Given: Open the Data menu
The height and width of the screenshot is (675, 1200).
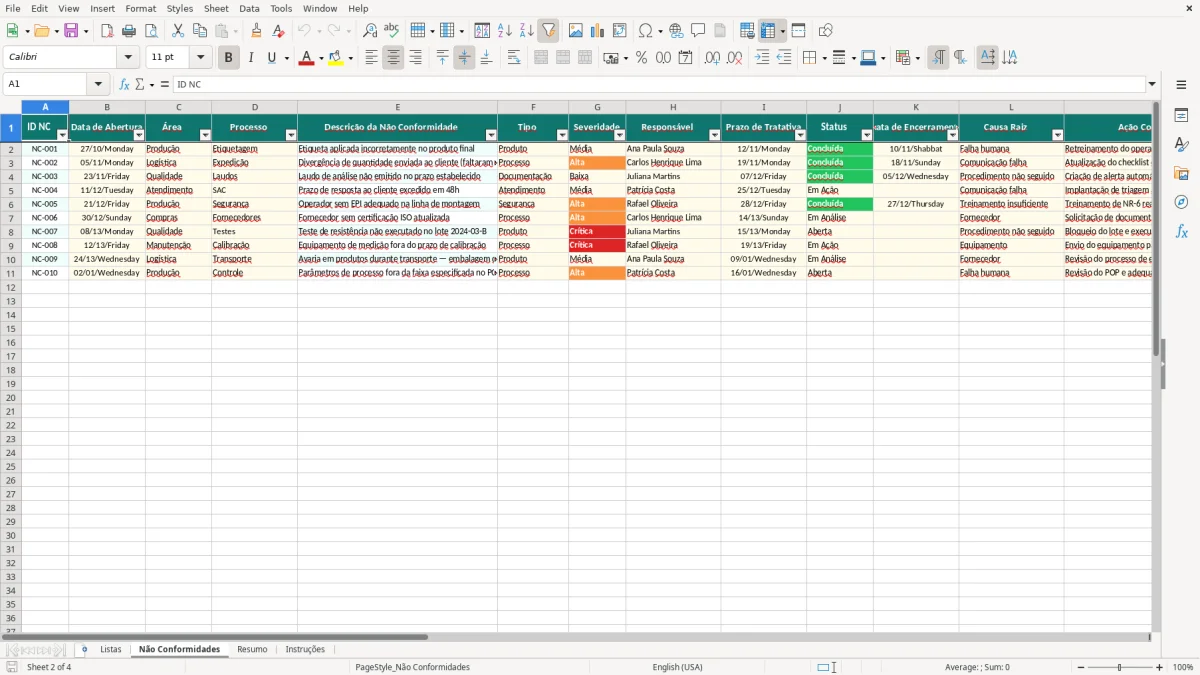Looking at the screenshot, I should [249, 8].
